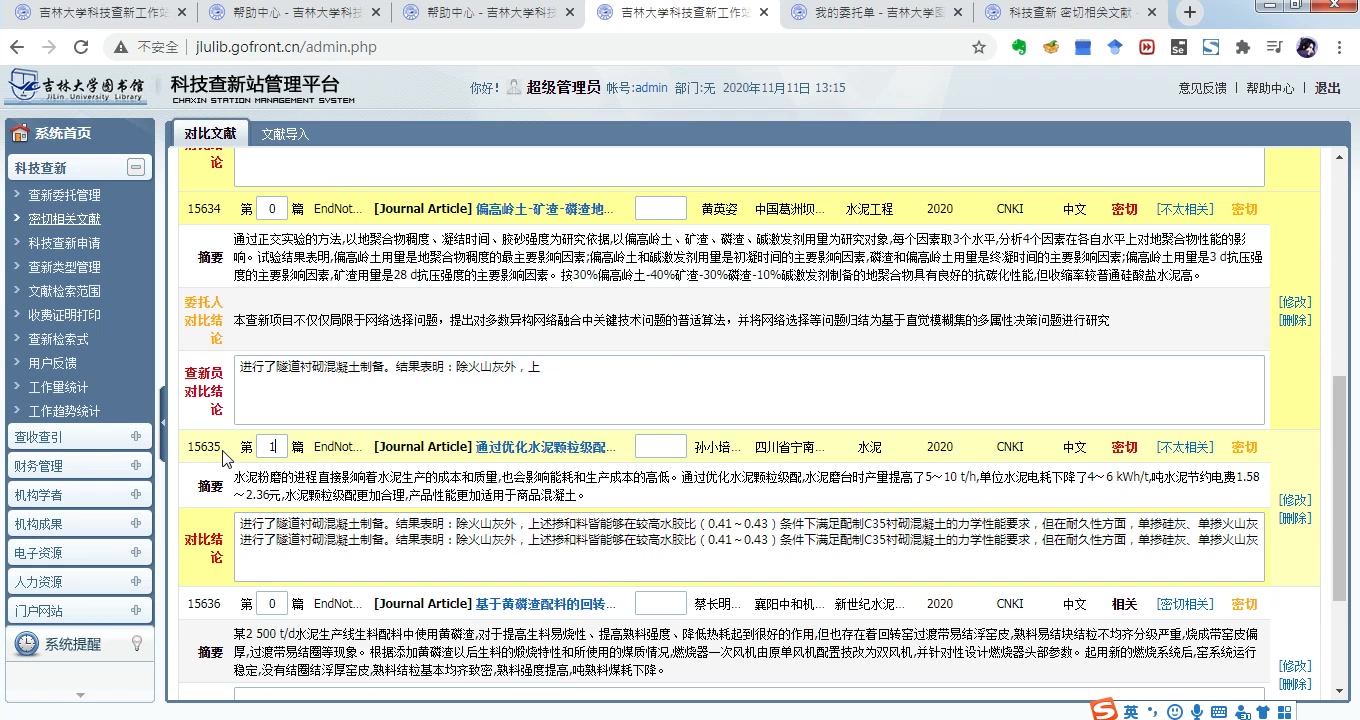The height and width of the screenshot is (720, 1360).
Task: Click the red fast-forward extension icon
Action: [1147, 47]
